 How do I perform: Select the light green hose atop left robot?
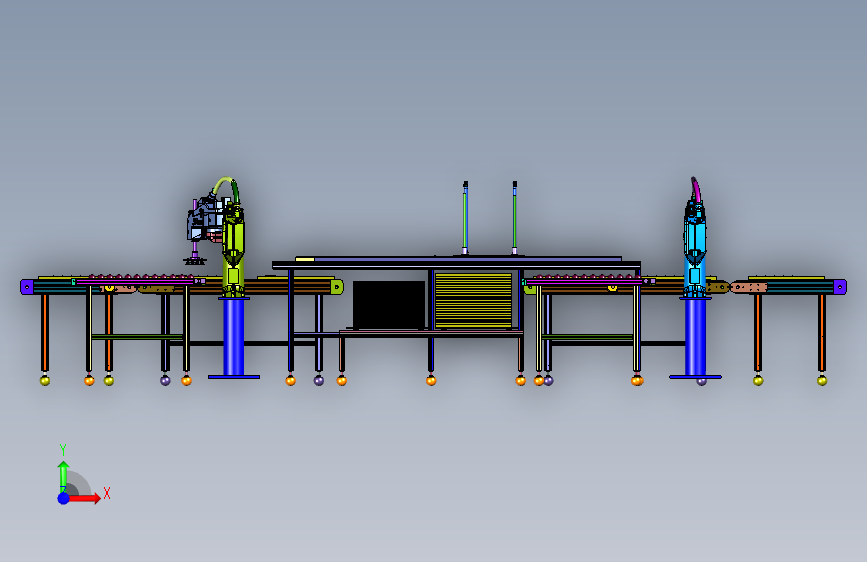tap(223, 184)
